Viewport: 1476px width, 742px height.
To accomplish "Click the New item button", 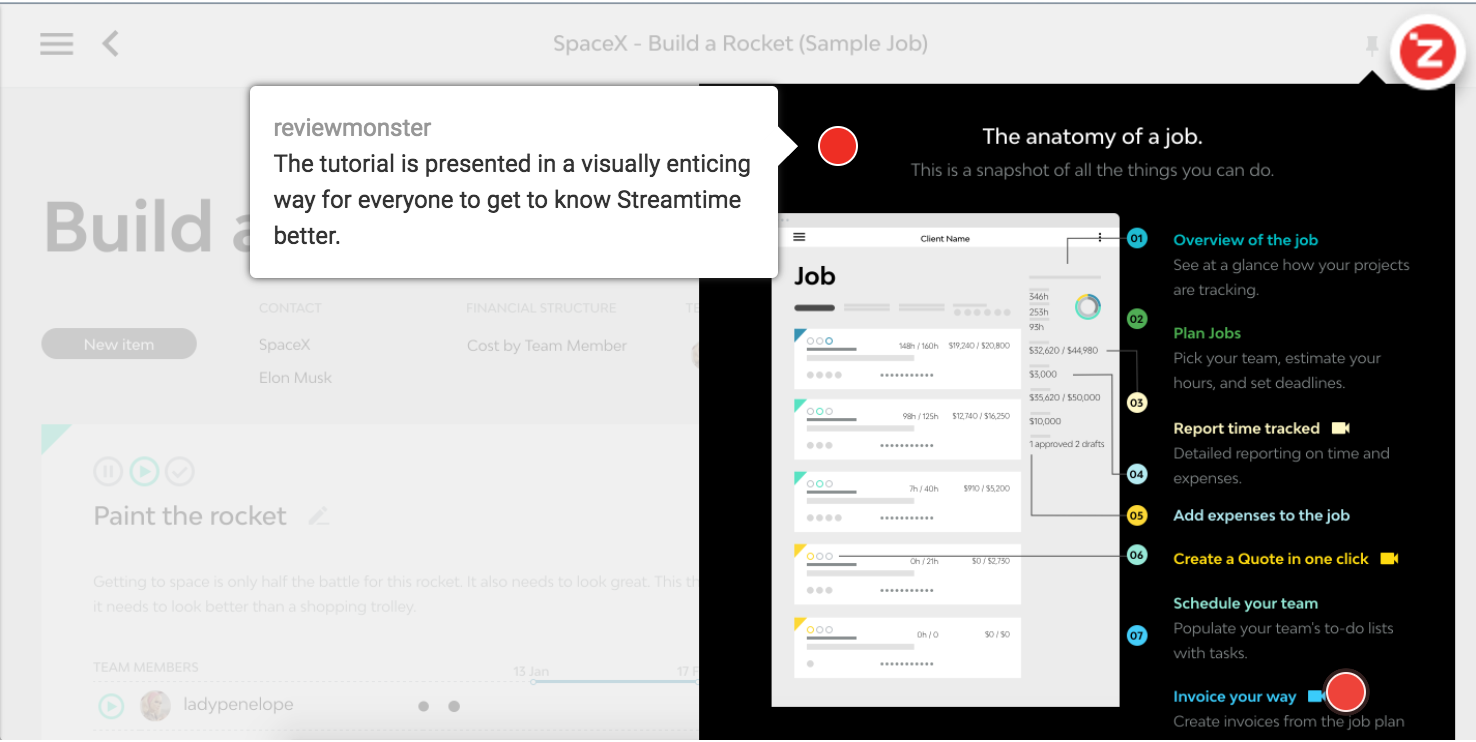I will point(119,344).
